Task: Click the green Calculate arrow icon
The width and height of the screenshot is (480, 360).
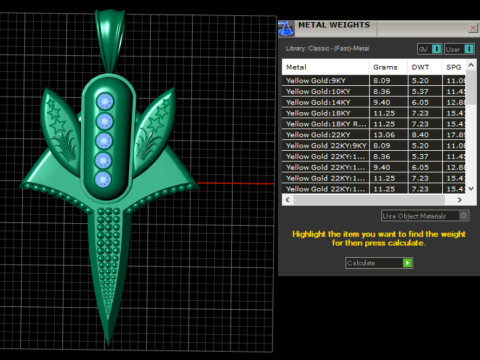Action: 407,263
